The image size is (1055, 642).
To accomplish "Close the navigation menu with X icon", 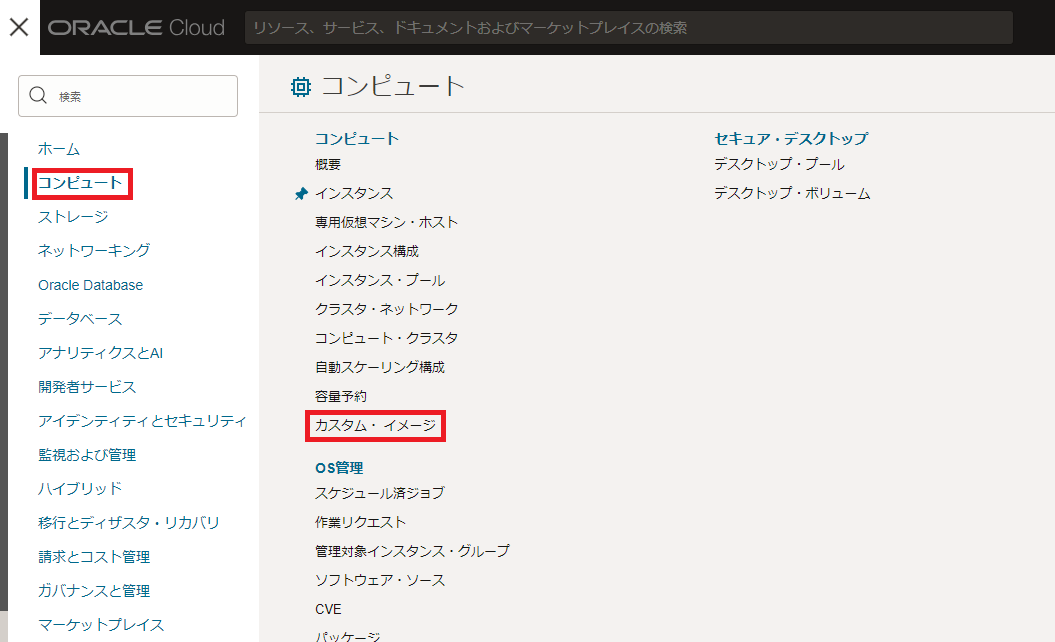I will (x=19, y=27).
